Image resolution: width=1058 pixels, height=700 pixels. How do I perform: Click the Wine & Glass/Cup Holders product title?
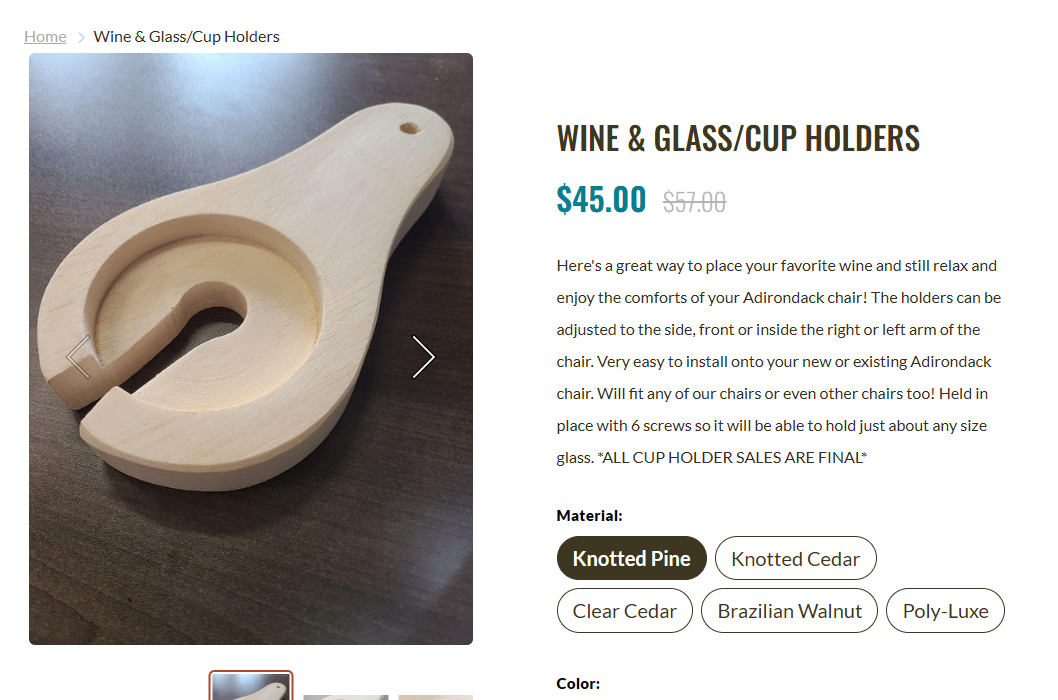point(738,138)
